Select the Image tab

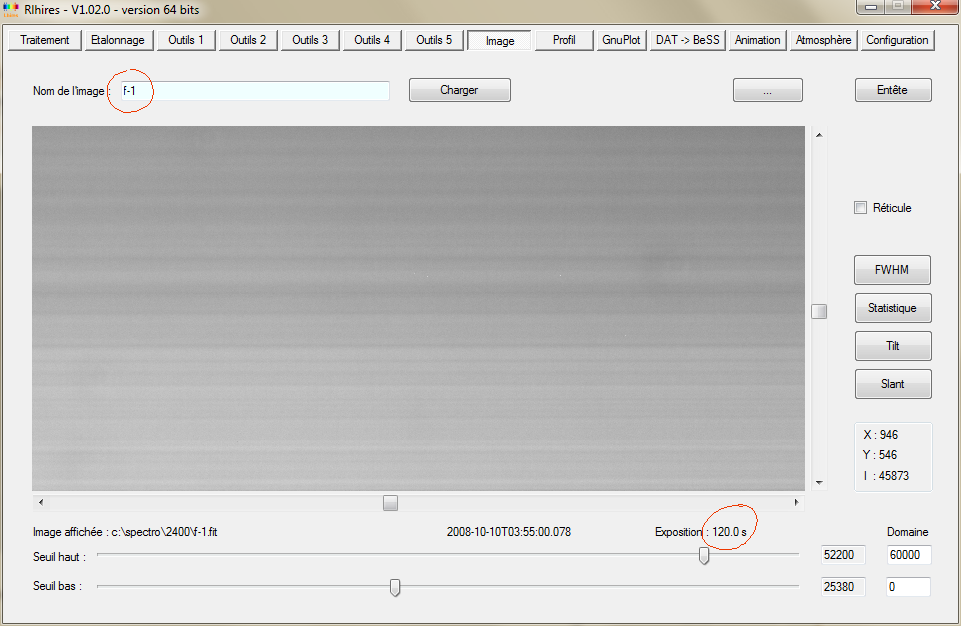pyautogui.click(x=499, y=40)
